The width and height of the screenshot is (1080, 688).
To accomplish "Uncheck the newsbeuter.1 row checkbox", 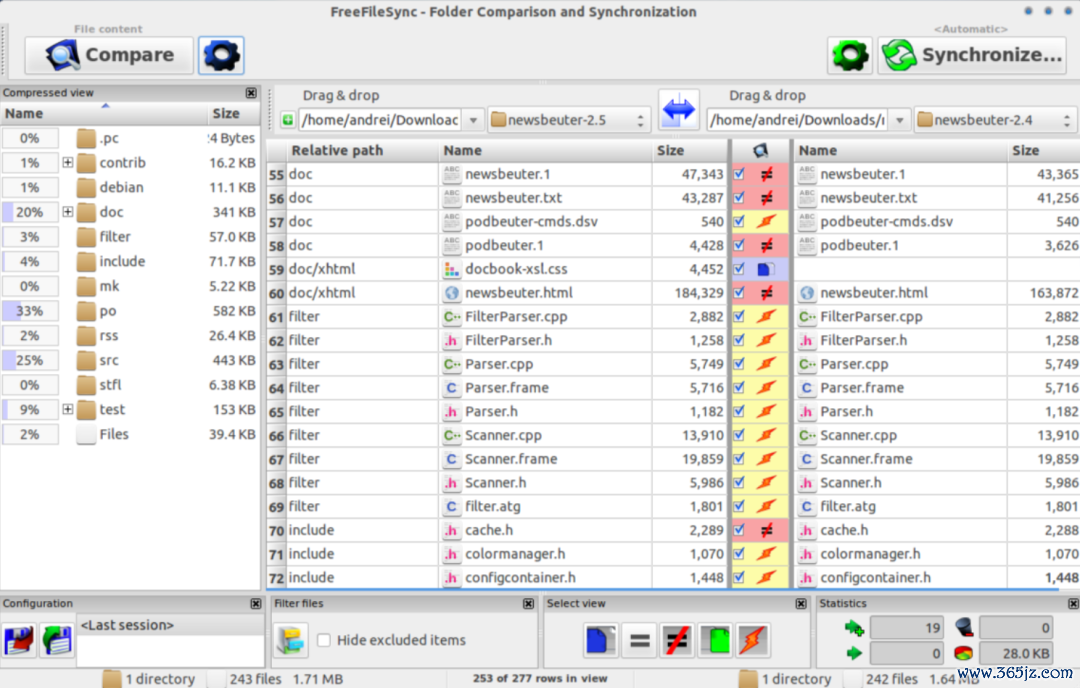I will tap(739, 174).
